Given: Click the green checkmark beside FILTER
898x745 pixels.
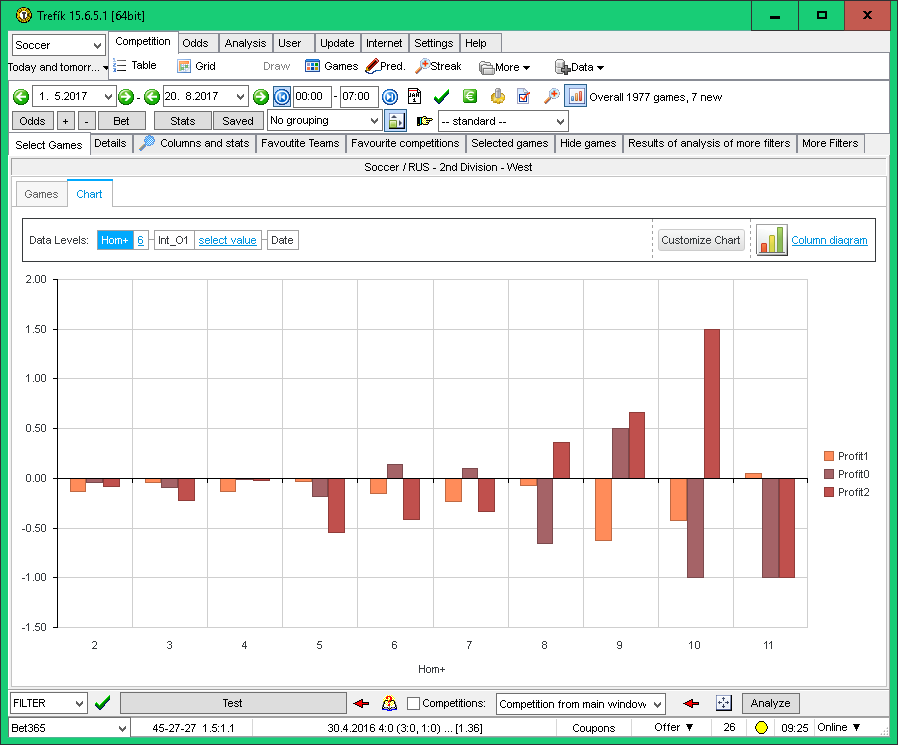Looking at the screenshot, I should pos(102,703).
